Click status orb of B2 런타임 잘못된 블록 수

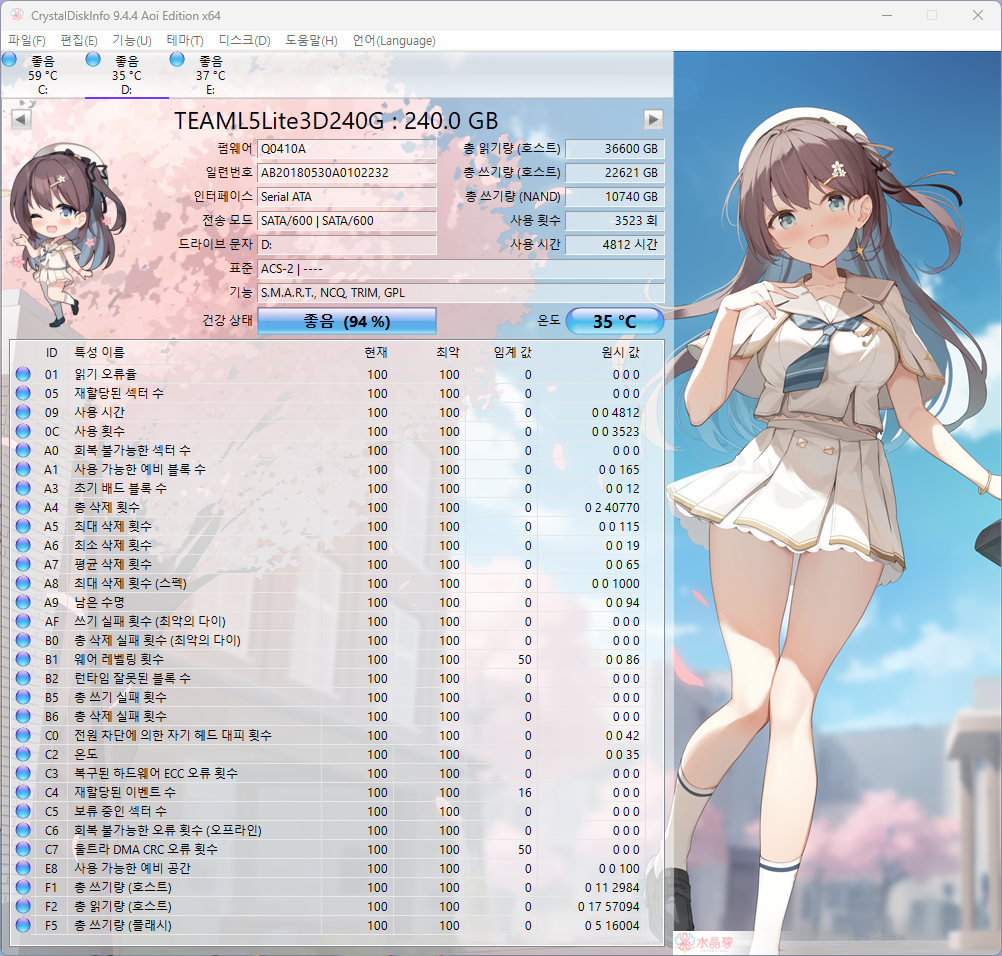pos(23,678)
